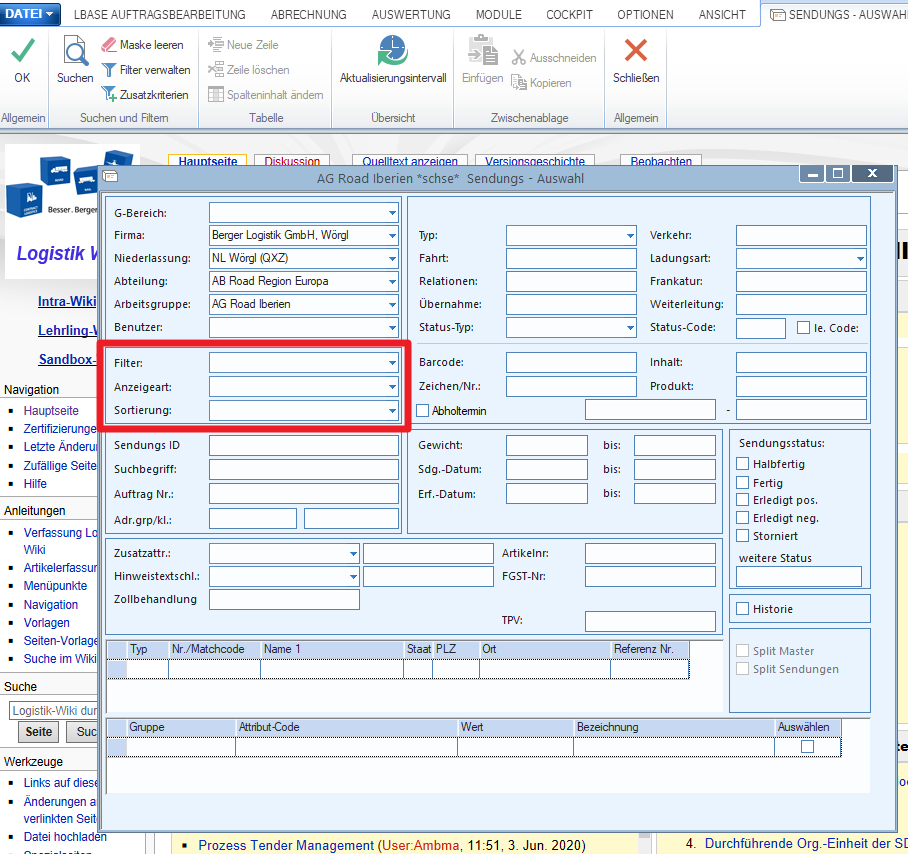Click into the Sendungs ID field
The width and height of the screenshot is (908, 854).
click(304, 445)
